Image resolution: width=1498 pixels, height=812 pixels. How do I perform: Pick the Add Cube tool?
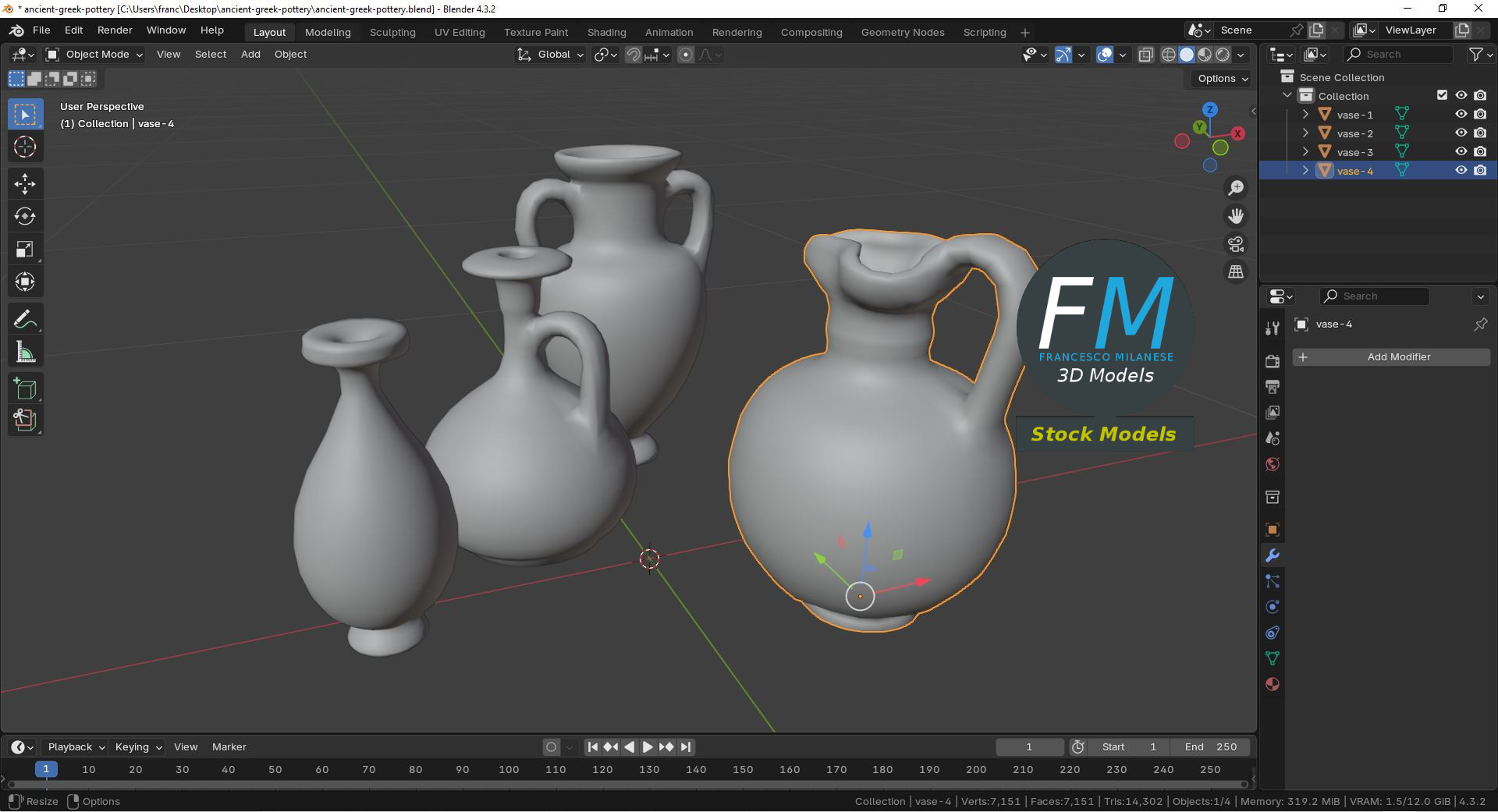coord(25,388)
